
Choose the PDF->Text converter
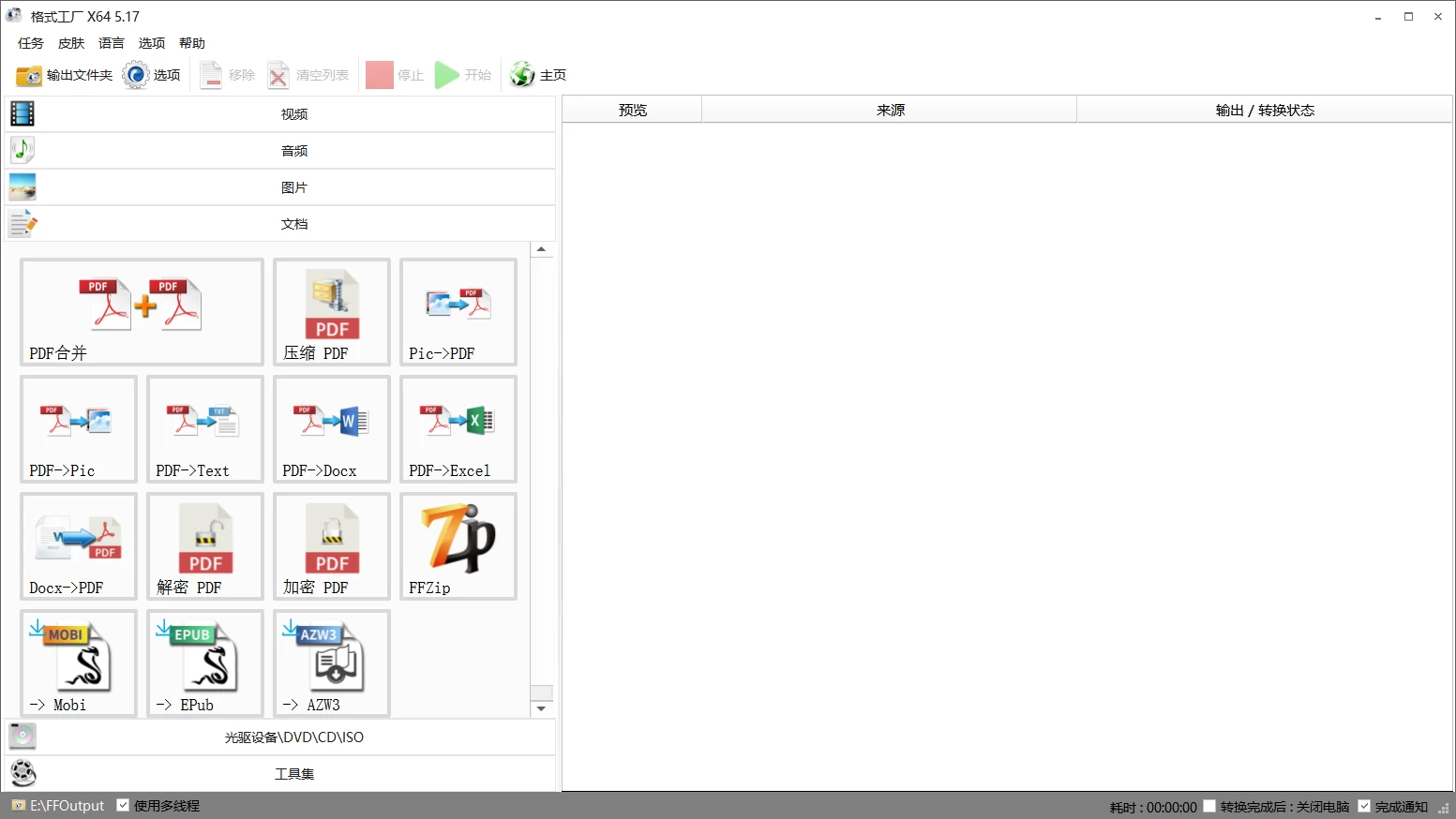pos(205,429)
